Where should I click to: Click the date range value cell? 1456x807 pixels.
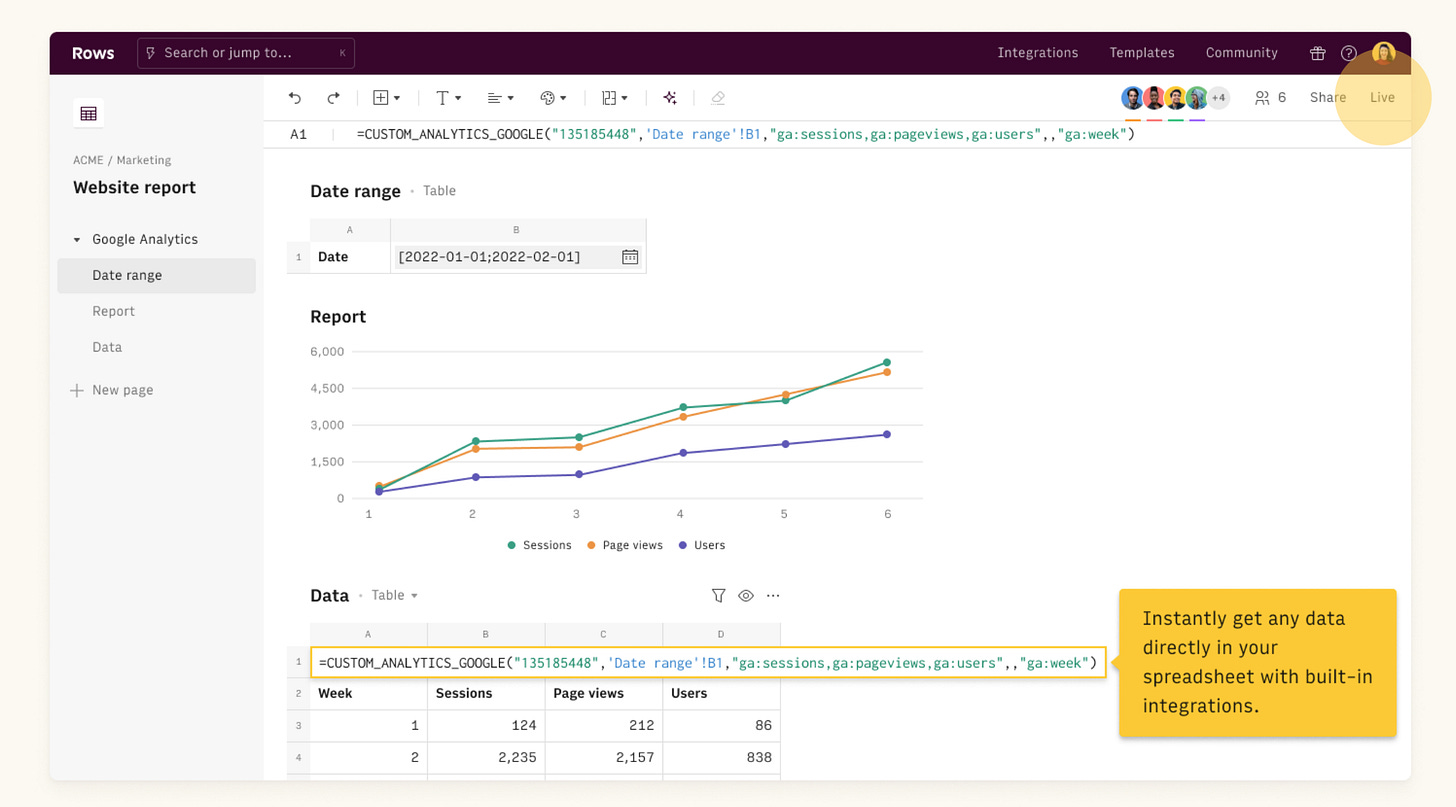click(517, 257)
